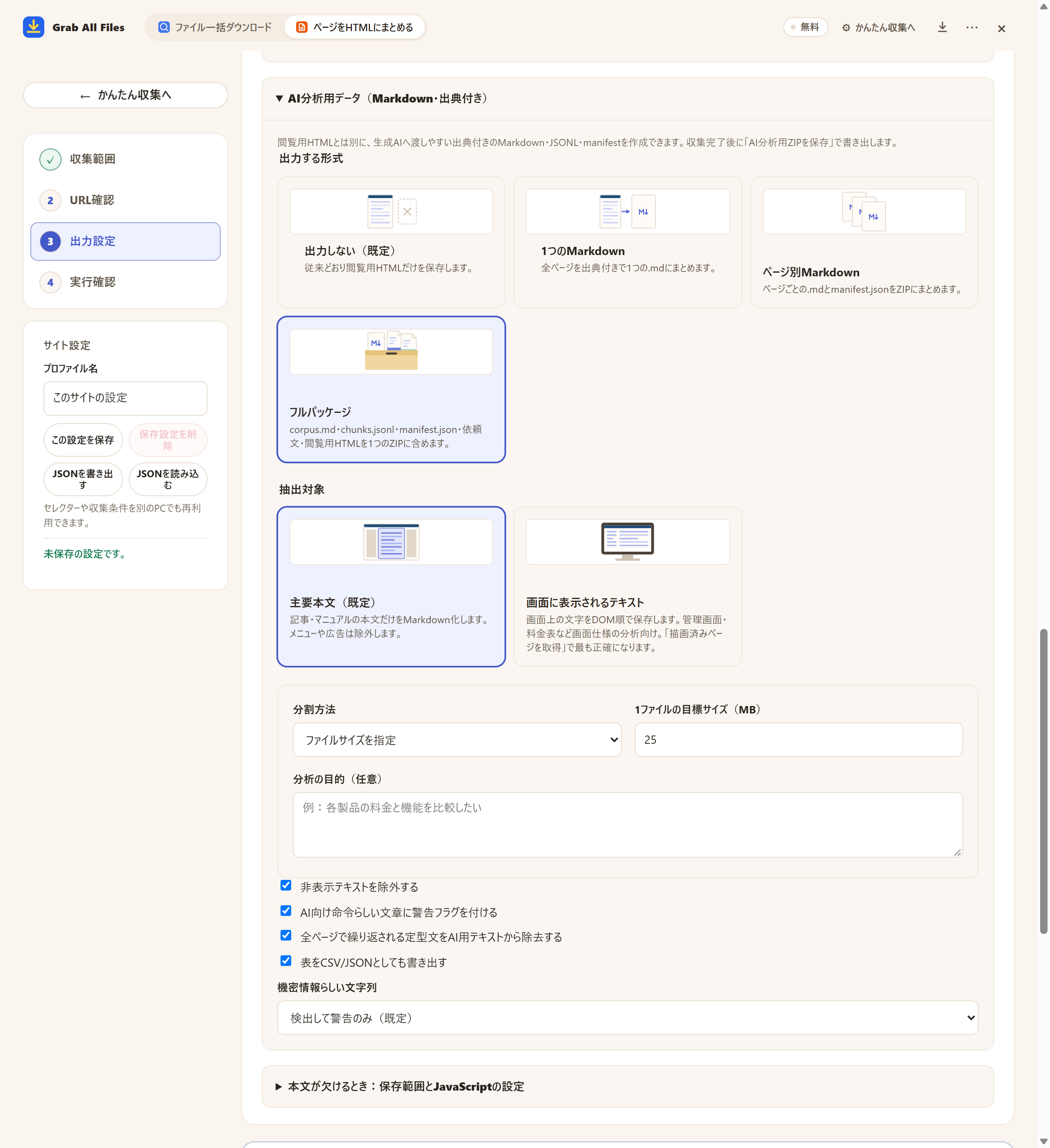The height and width of the screenshot is (1148, 1050).
Task: Toggle 非表示テキストを除外する checkbox
Action: (286, 886)
